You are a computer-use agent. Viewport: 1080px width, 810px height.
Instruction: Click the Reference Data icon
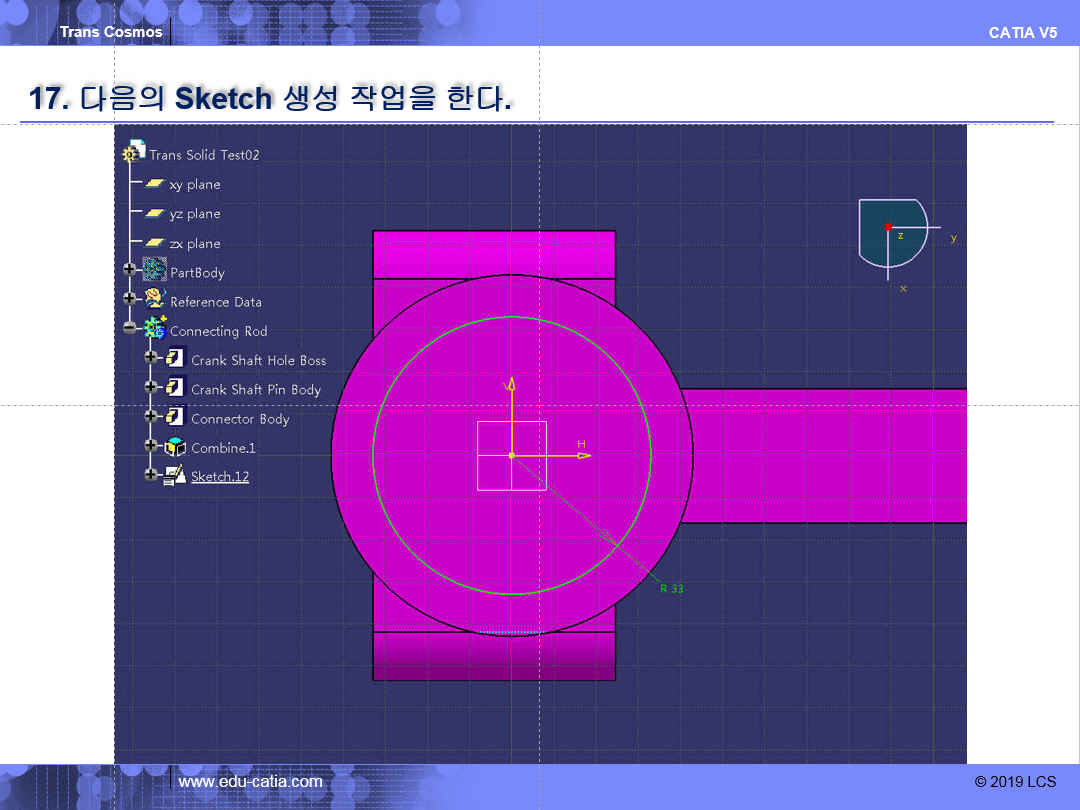tap(155, 300)
